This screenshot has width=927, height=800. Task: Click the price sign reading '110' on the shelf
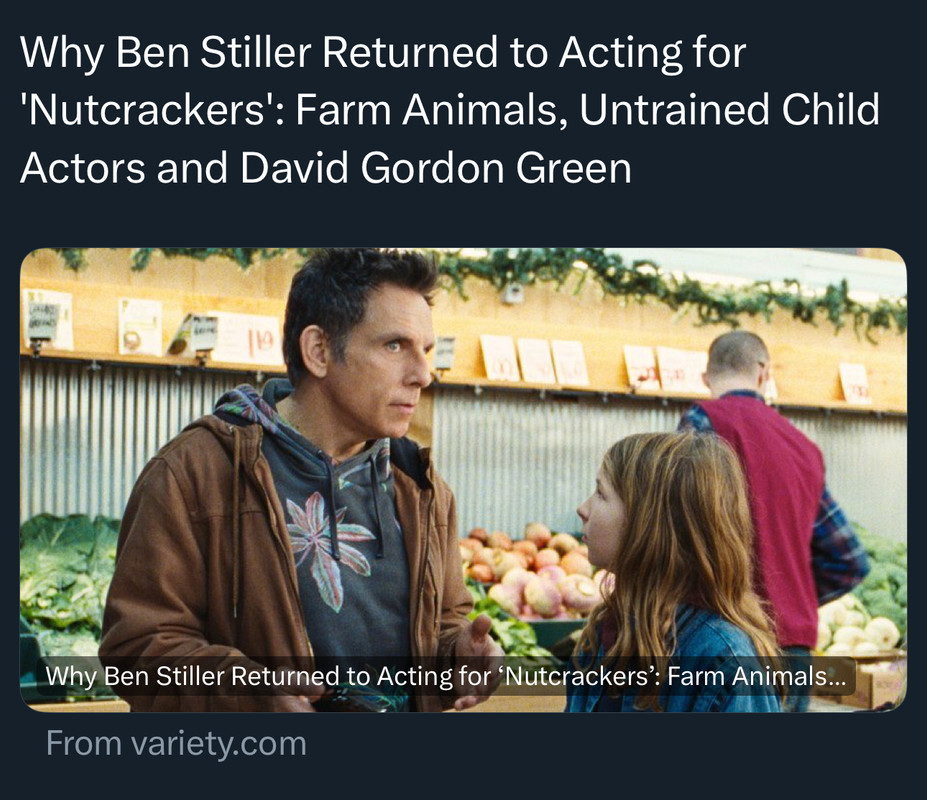coord(248,338)
